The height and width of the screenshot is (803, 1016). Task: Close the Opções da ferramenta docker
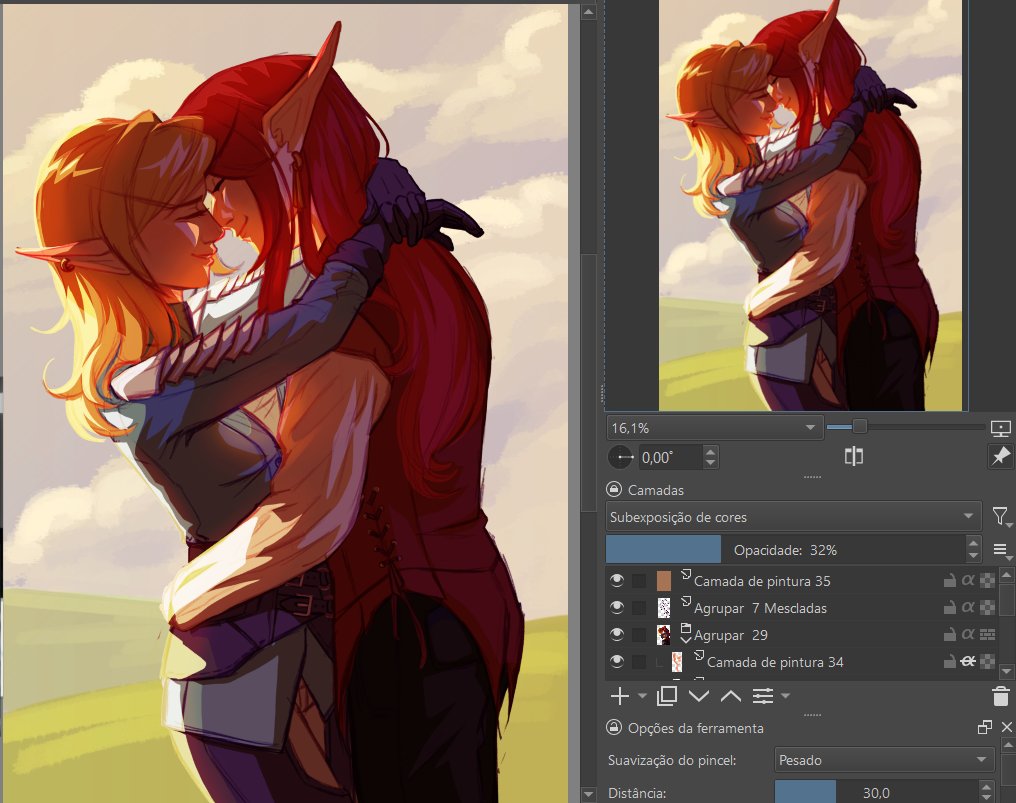pyautogui.click(x=1007, y=727)
